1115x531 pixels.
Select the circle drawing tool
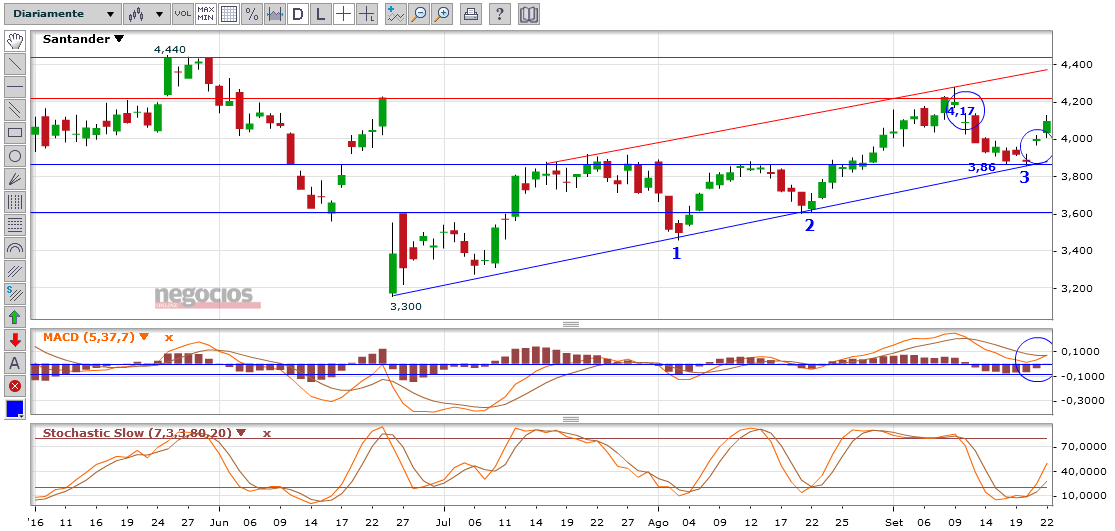(x=15, y=156)
